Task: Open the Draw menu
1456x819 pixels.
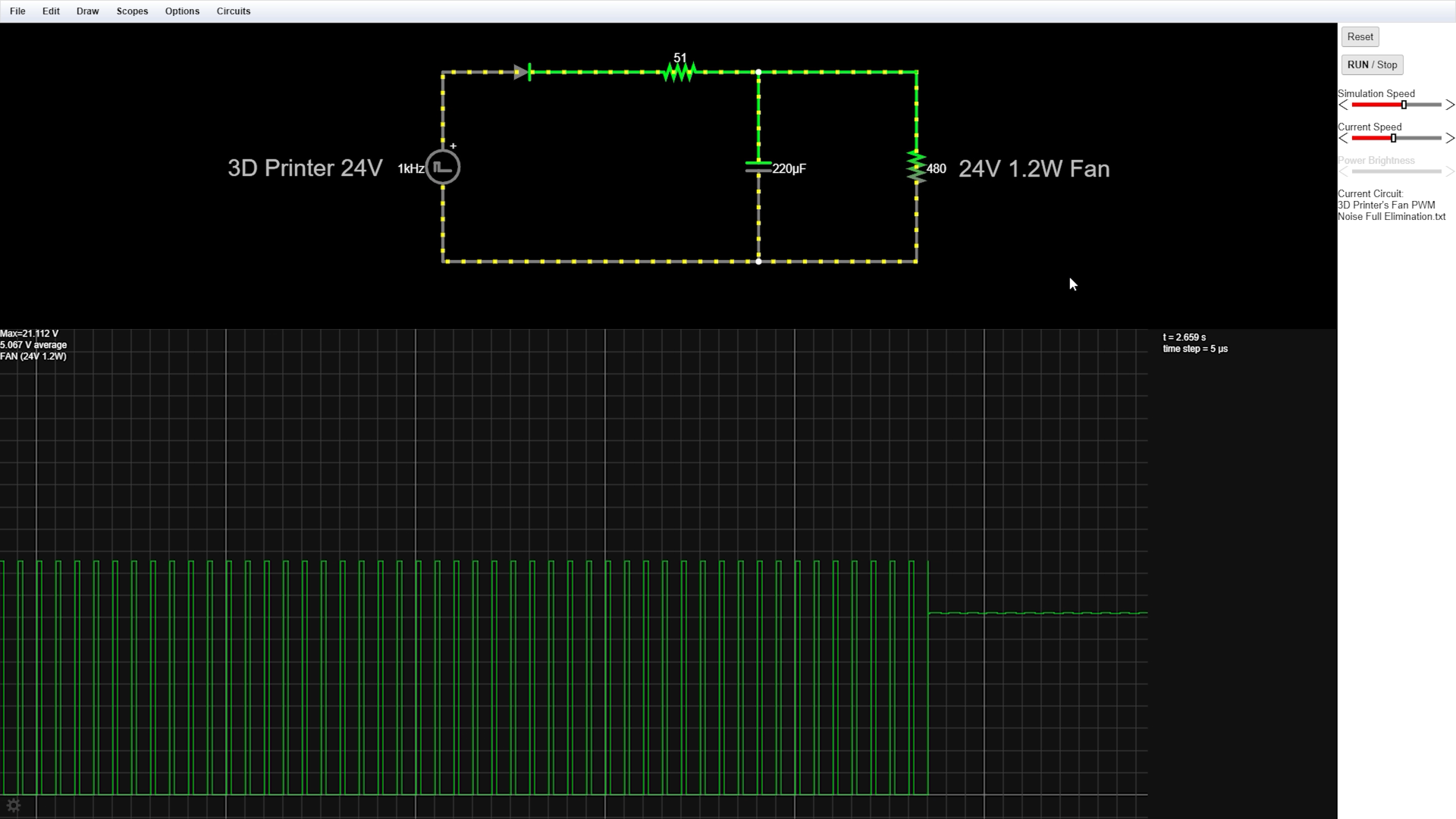Action: [87, 11]
